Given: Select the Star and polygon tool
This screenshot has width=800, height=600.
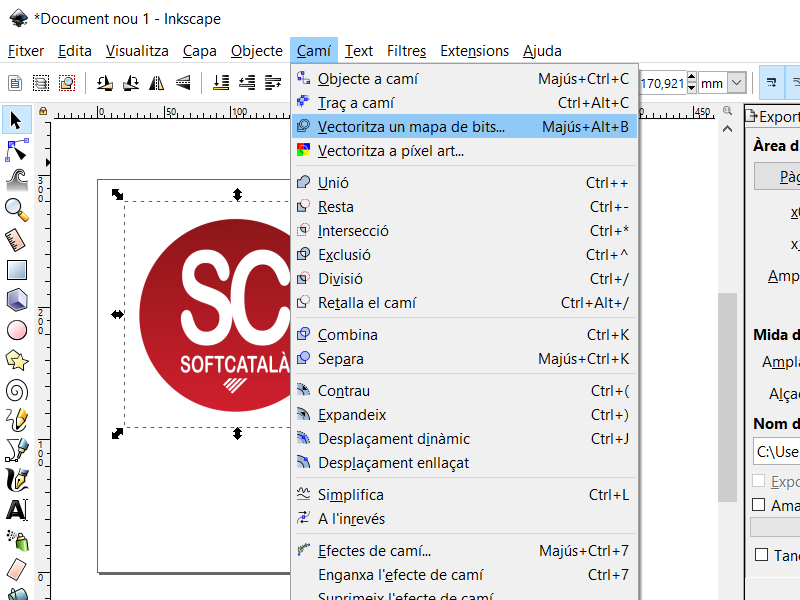Looking at the screenshot, I should pyautogui.click(x=17, y=360).
